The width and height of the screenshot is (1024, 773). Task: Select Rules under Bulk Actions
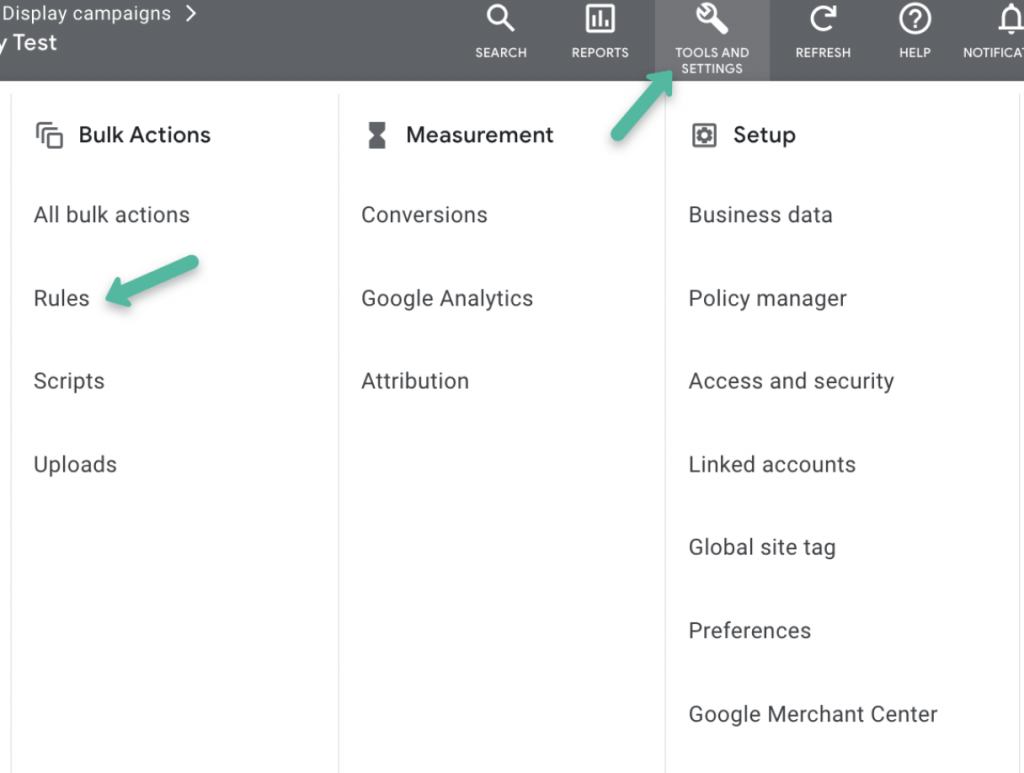pos(61,298)
